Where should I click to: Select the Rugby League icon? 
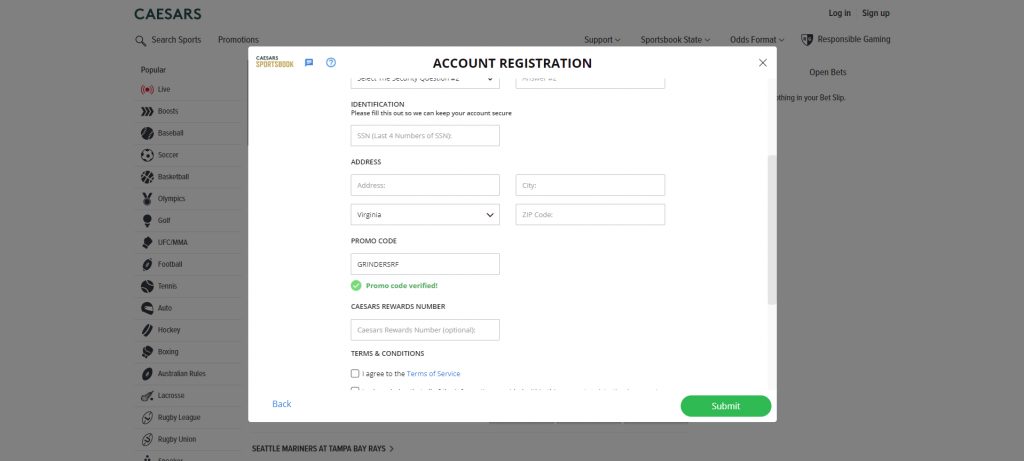(x=147, y=418)
